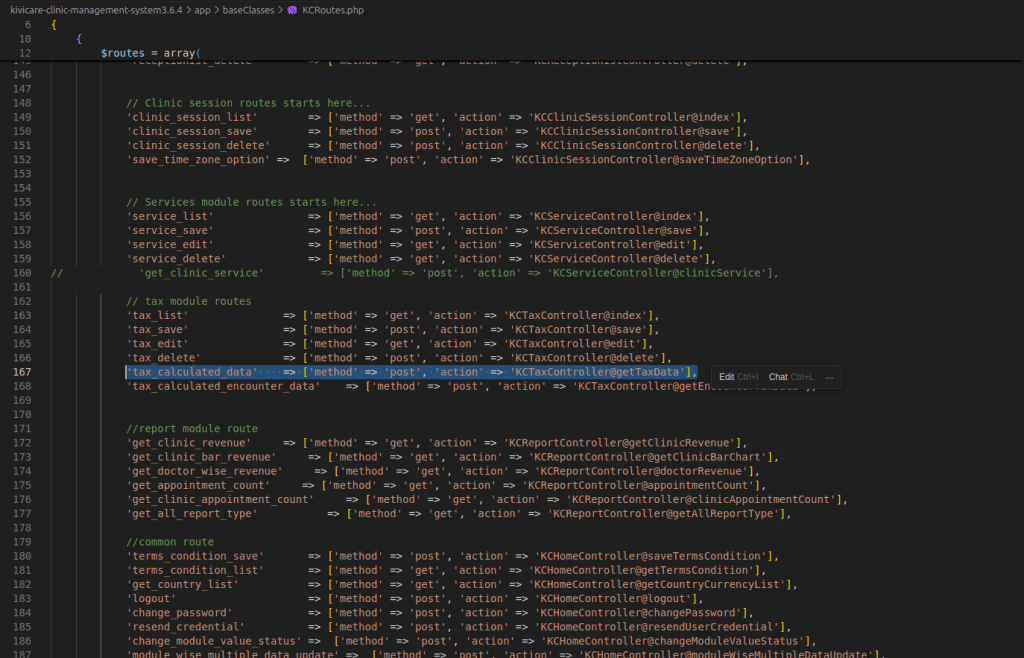Screen dimensions: 1024x658
Task: Click the 'clinic_session_list' route key
Action: click(192, 117)
